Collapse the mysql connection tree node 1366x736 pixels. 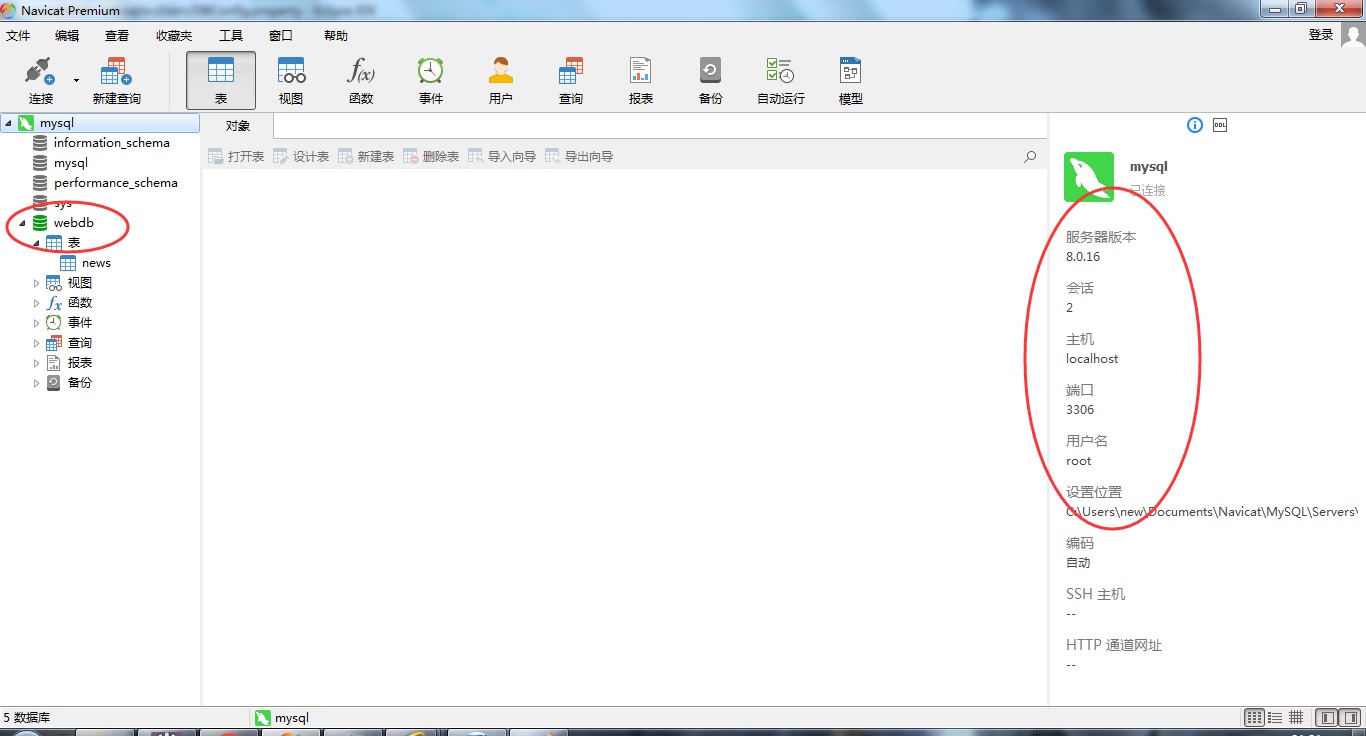click(x=8, y=123)
